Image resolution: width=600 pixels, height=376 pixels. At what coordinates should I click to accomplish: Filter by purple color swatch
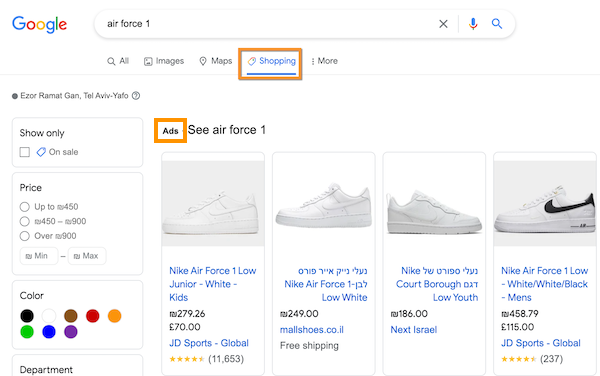(71, 332)
